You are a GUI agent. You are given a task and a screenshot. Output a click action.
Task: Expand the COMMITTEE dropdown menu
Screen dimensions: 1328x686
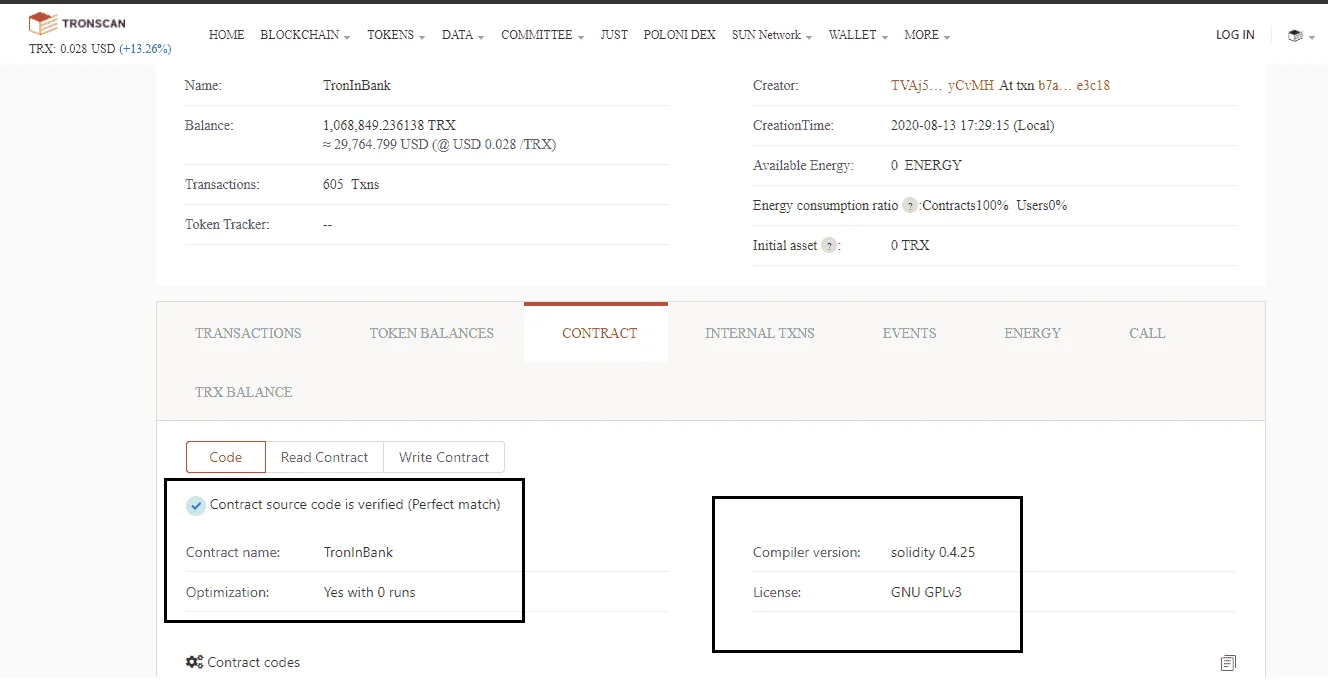[x=543, y=35]
